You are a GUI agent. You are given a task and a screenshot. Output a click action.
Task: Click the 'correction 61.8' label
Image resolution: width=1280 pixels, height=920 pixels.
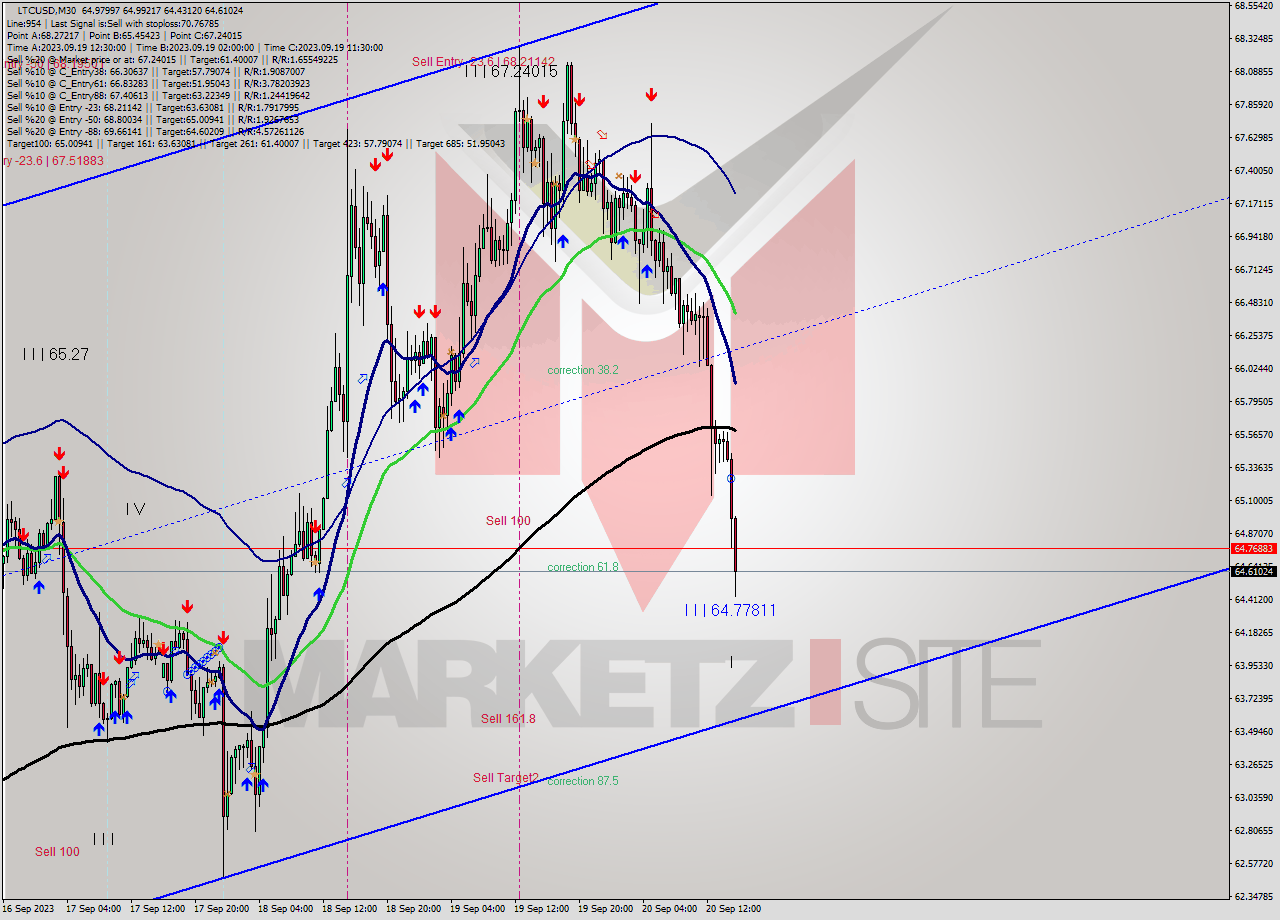pyautogui.click(x=583, y=567)
